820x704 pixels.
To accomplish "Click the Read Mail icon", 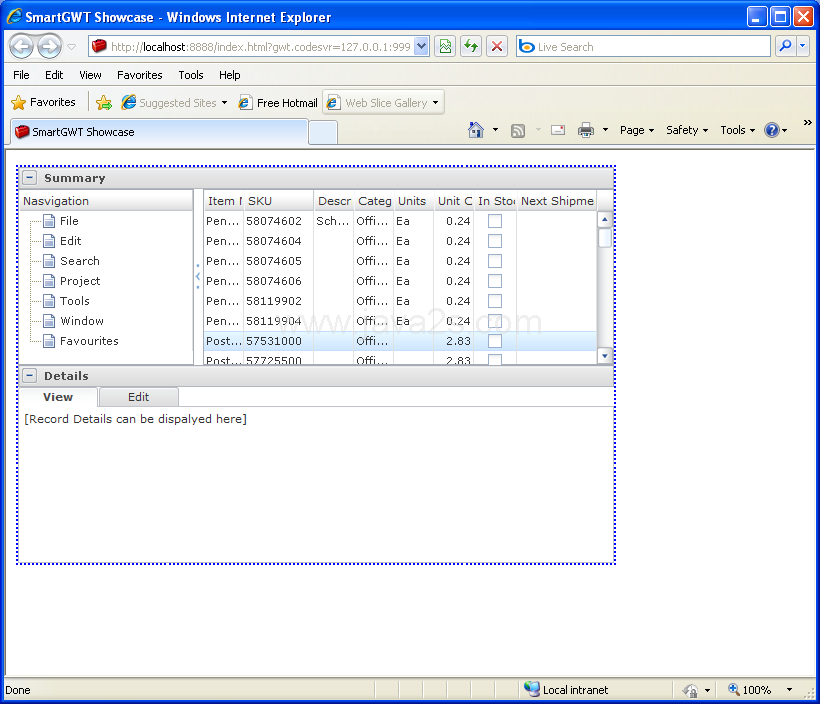I will click(558, 130).
